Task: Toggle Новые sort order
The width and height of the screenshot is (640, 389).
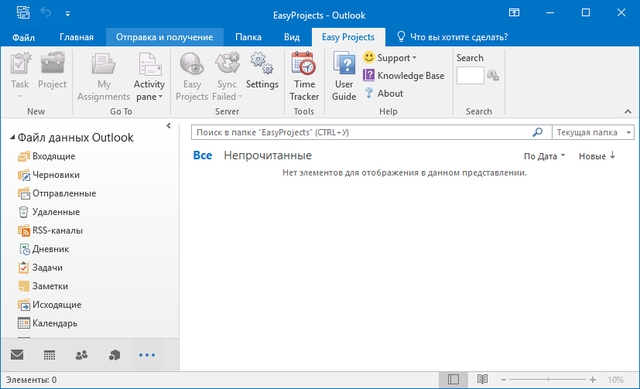Action: [597, 156]
